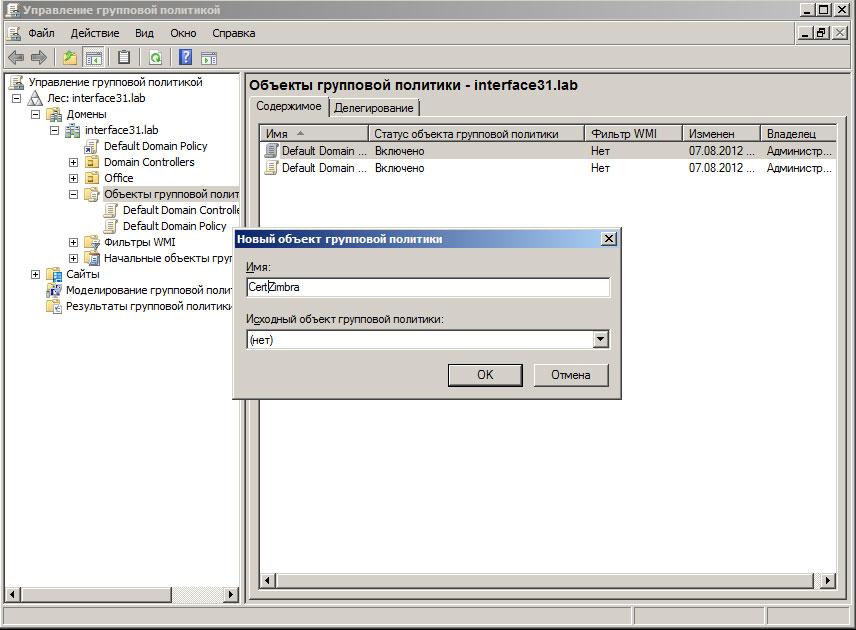Click the clipboard toolbar icon
856x630 pixels.
pyautogui.click(x=124, y=57)
